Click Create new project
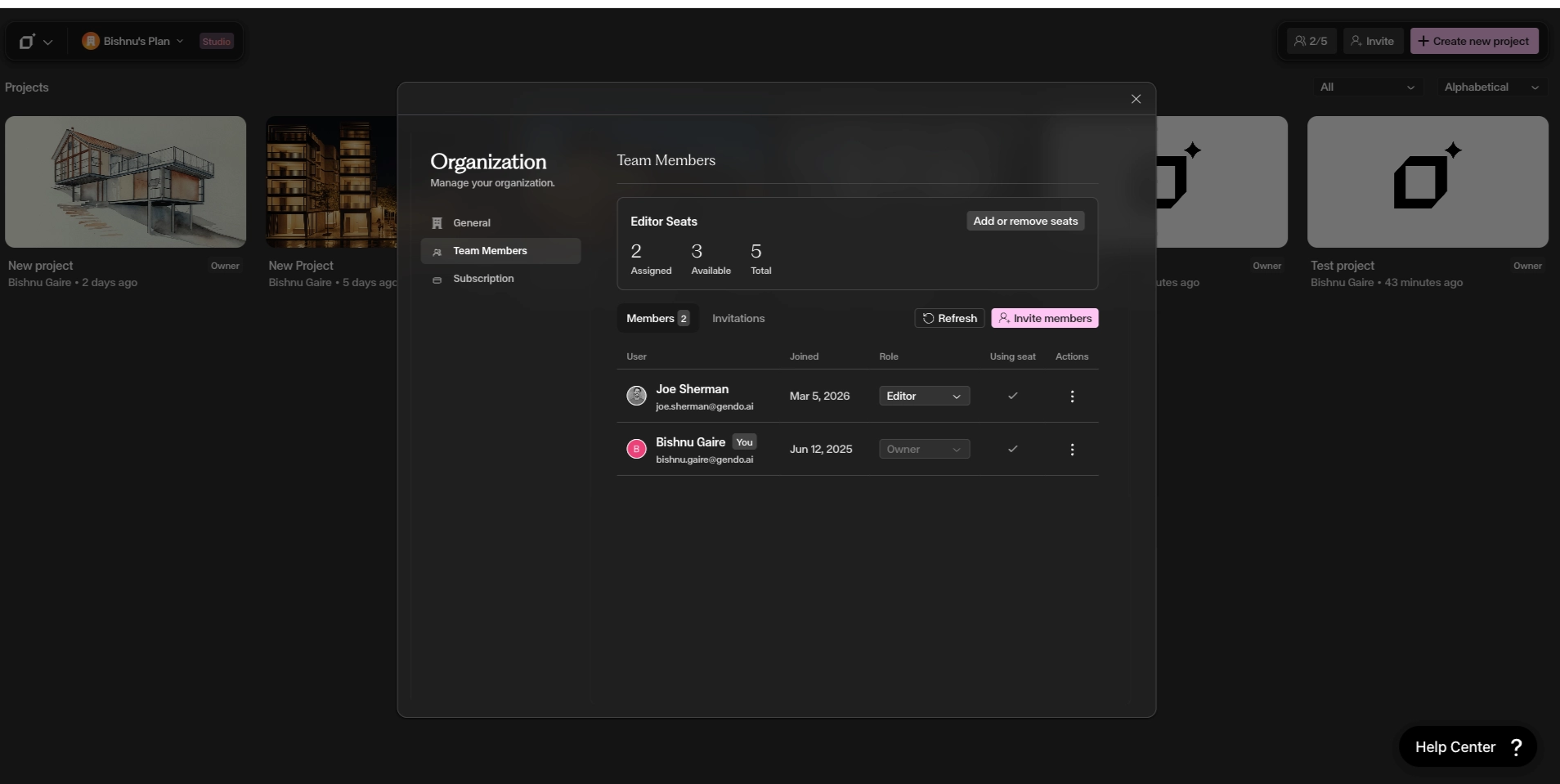 [x=1475, y=41]
